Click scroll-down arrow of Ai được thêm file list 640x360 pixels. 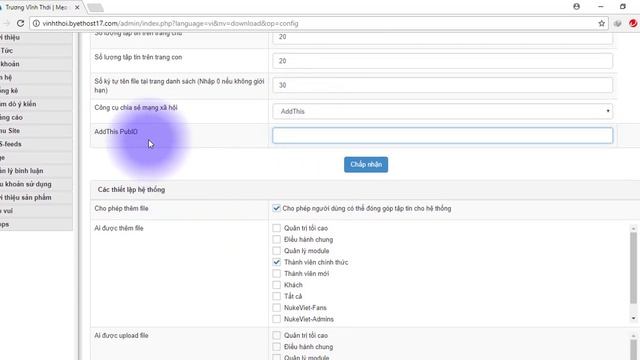click(633, 318)
